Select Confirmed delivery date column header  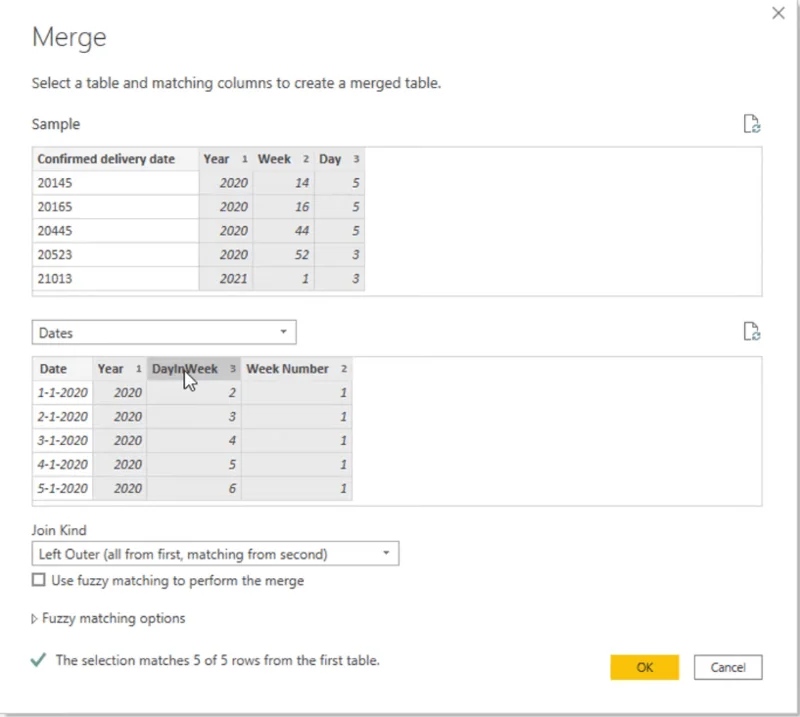pyautogui.click(x=116, y=159)
